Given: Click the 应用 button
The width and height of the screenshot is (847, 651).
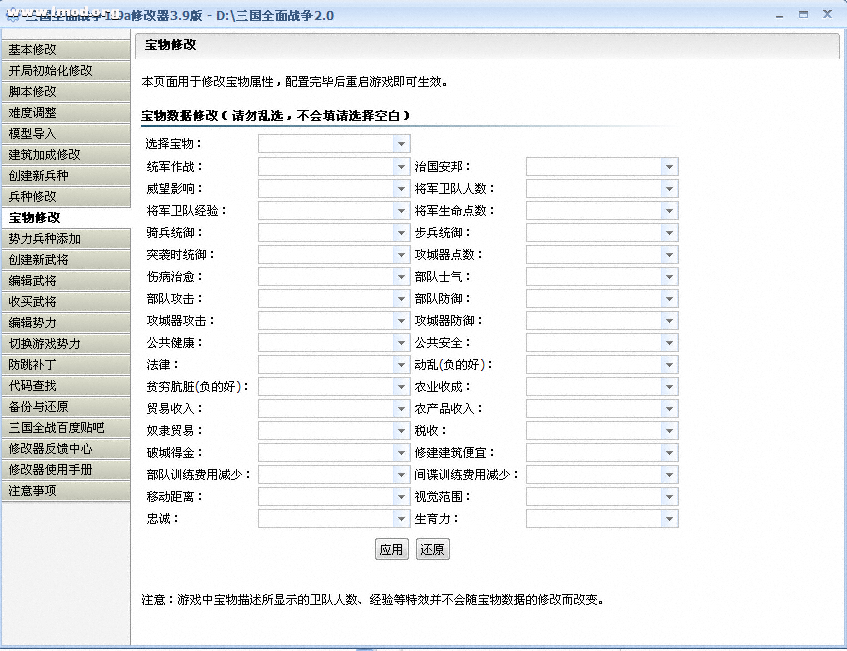Looking at the screenshot, I should coord(391,549).
